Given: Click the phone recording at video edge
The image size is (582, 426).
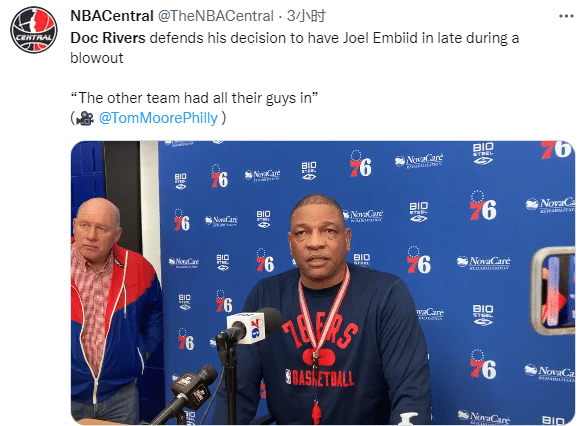Looking at the screenshot, I should [x=553, y=291].
